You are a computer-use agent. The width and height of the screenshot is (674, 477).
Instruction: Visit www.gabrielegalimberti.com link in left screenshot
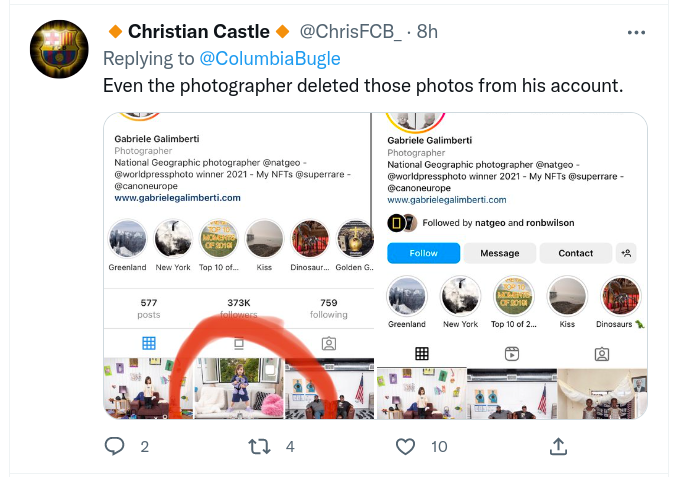click(x=177, y=198)
